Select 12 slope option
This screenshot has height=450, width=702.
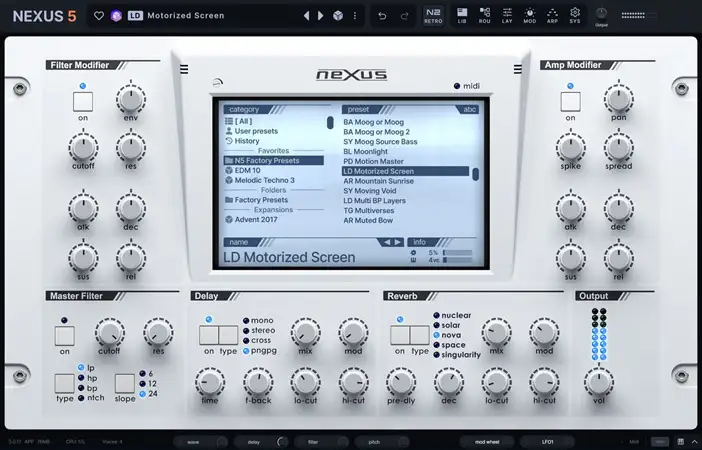[x=148, y=384]
